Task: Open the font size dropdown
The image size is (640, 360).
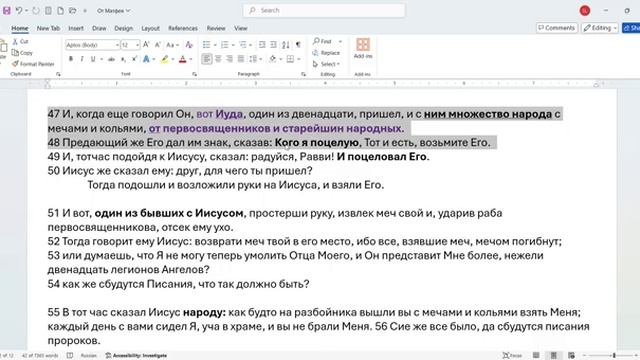Action: click(138, 45)
